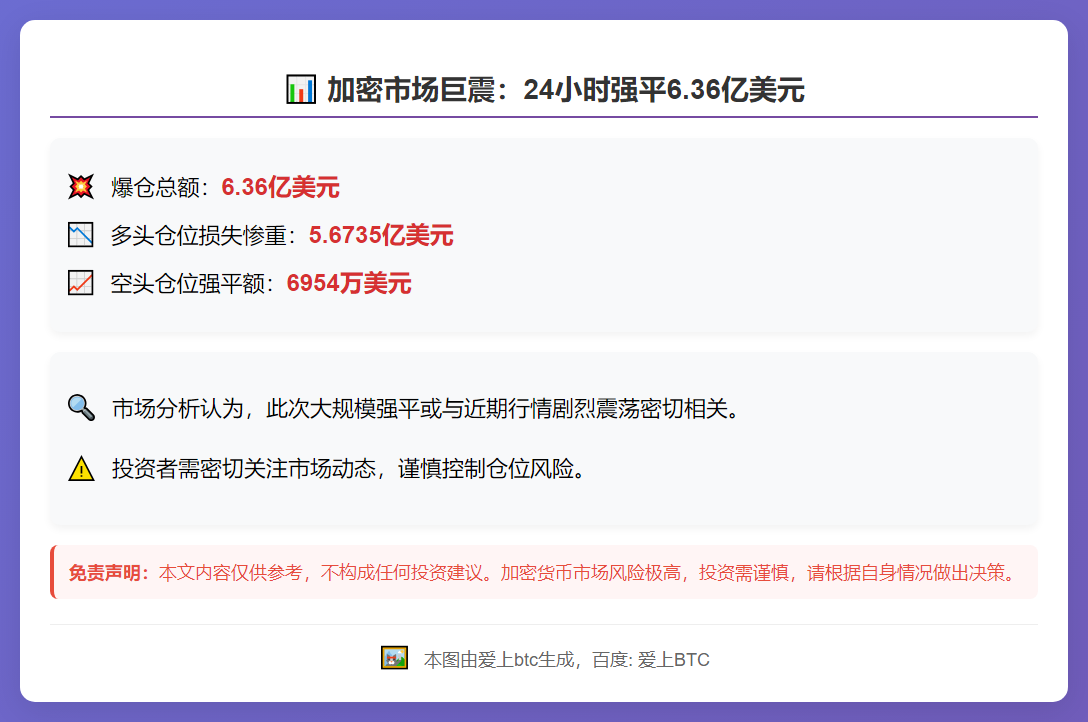Select the upward chart icon for 空头仓位
Image resolution: width=1088 pixels, height=722 pixels.
coord(80,283)
